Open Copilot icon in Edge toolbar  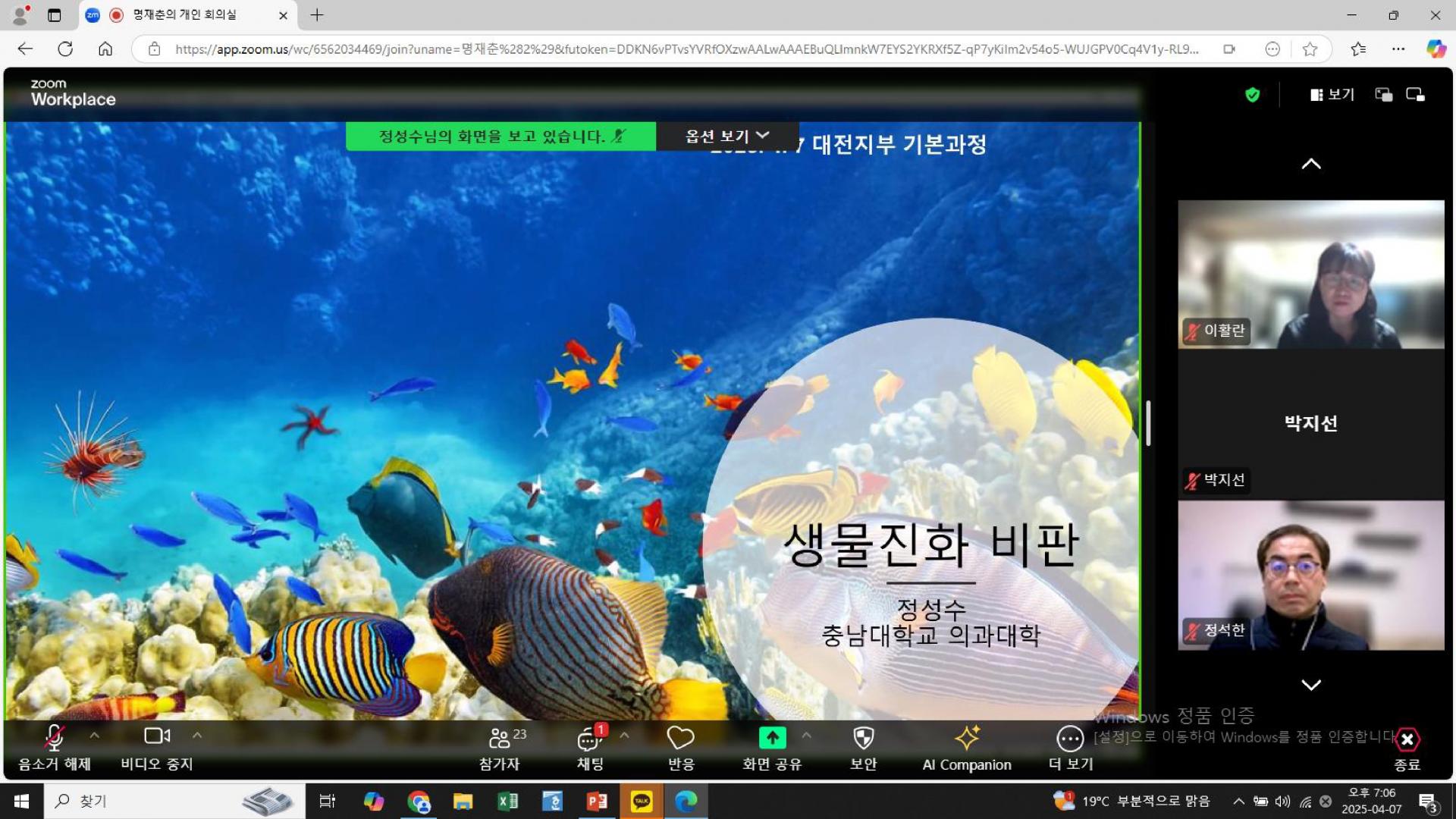(1436, 49)
